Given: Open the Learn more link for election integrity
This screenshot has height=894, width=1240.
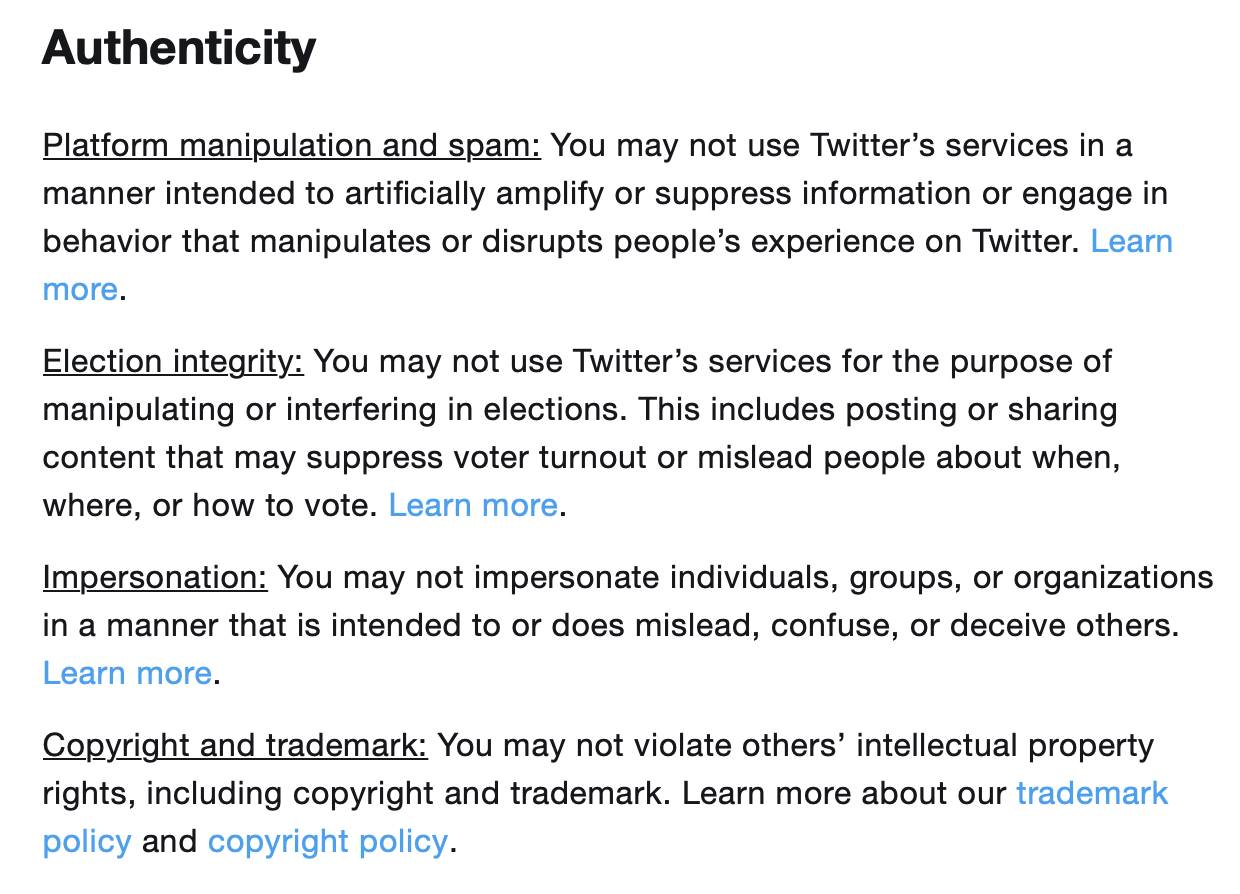Looking at the screenshot, I should tap(472, 505).
